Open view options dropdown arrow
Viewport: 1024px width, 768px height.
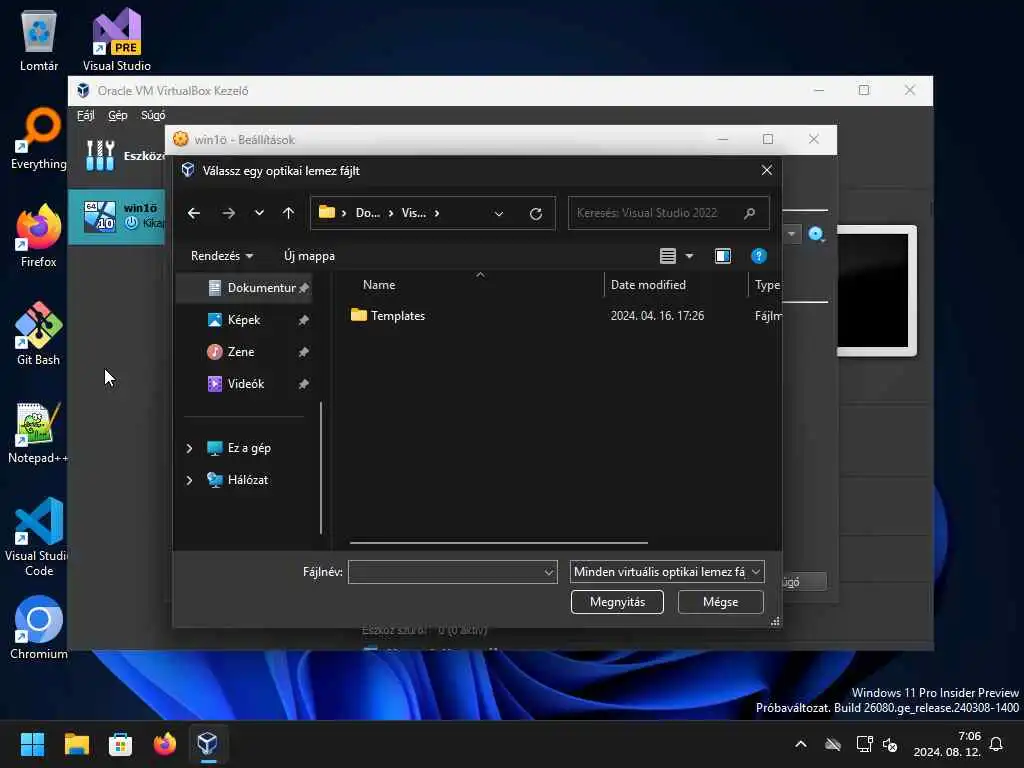[689, 256]
